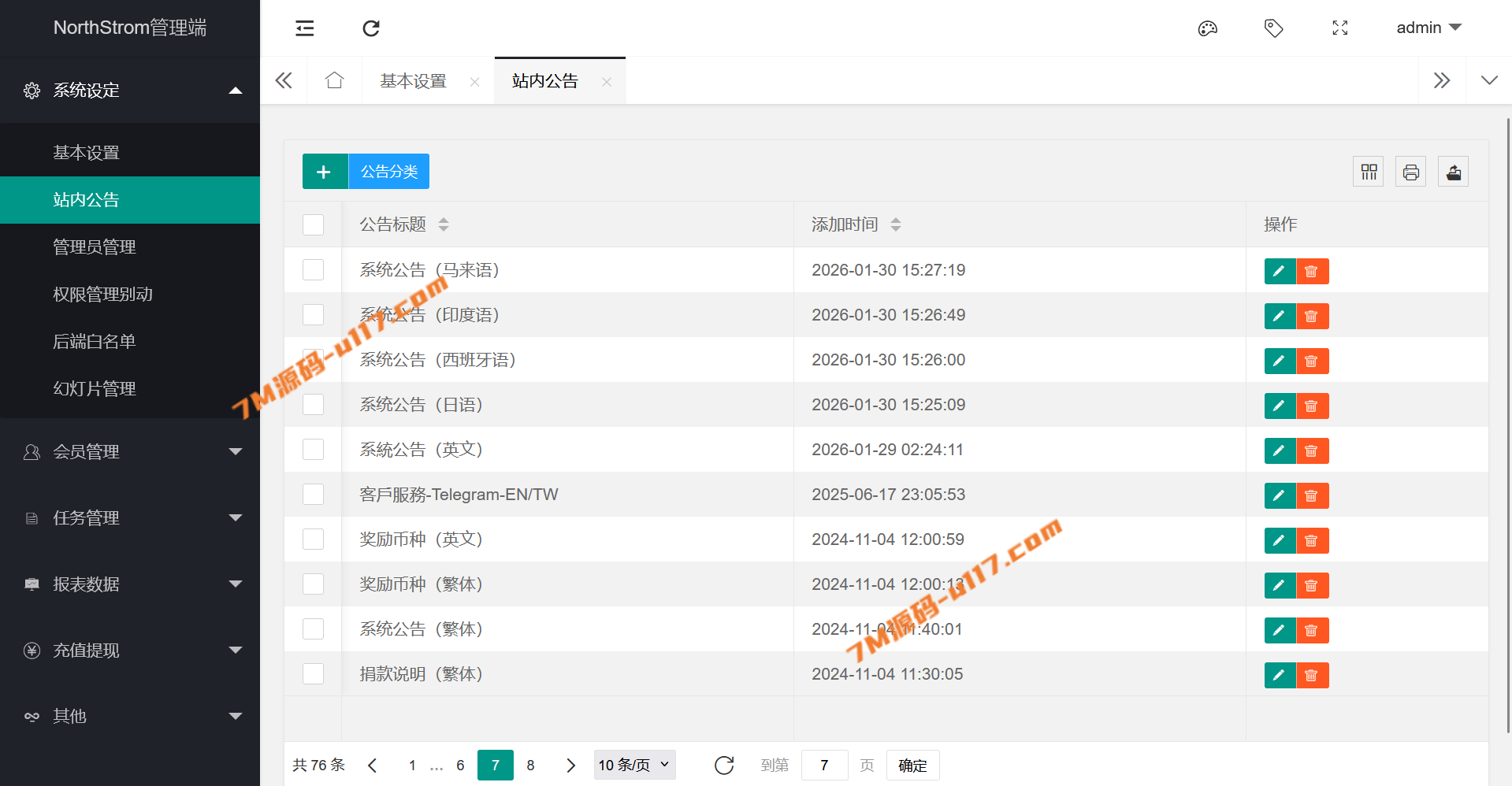Check the box for 系统公告（英文）row
This screenshot has width=1512, height=786.
coord(314,450)
